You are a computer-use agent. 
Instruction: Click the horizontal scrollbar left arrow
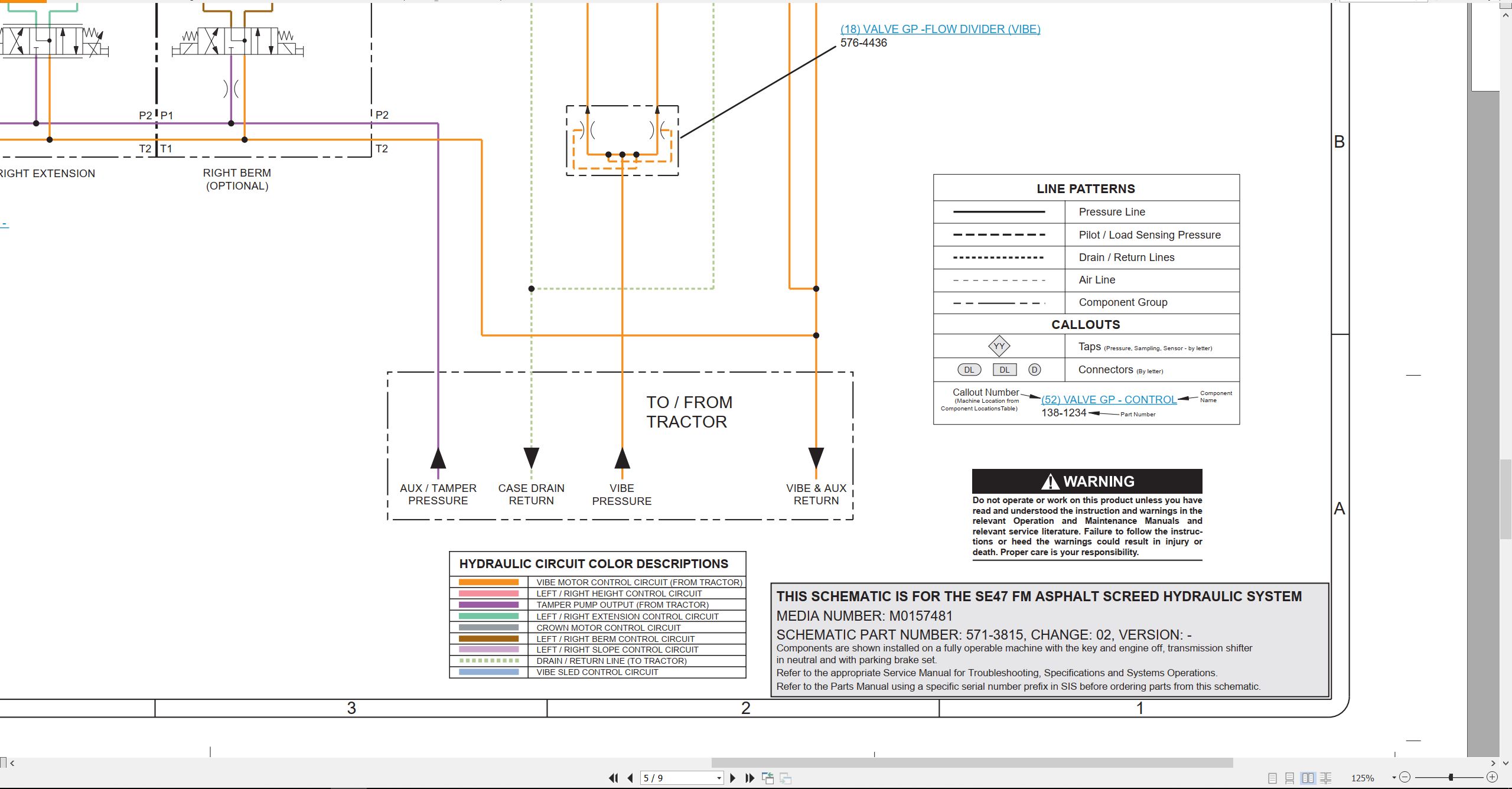tap(12, 763)
